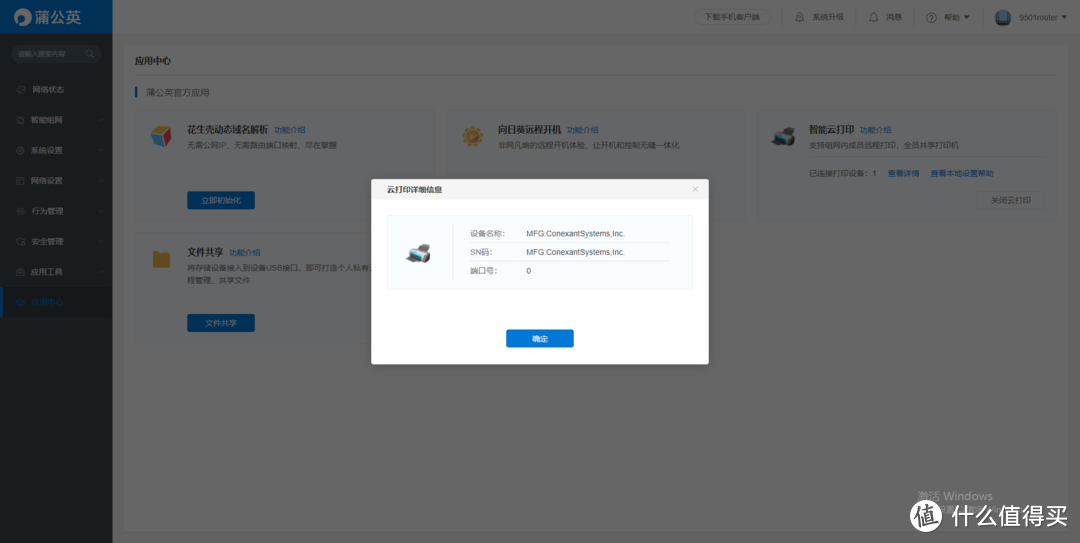Click the 花生壳动态域名解析 title
The image size is (1080, 543).
tap(228, 130)
